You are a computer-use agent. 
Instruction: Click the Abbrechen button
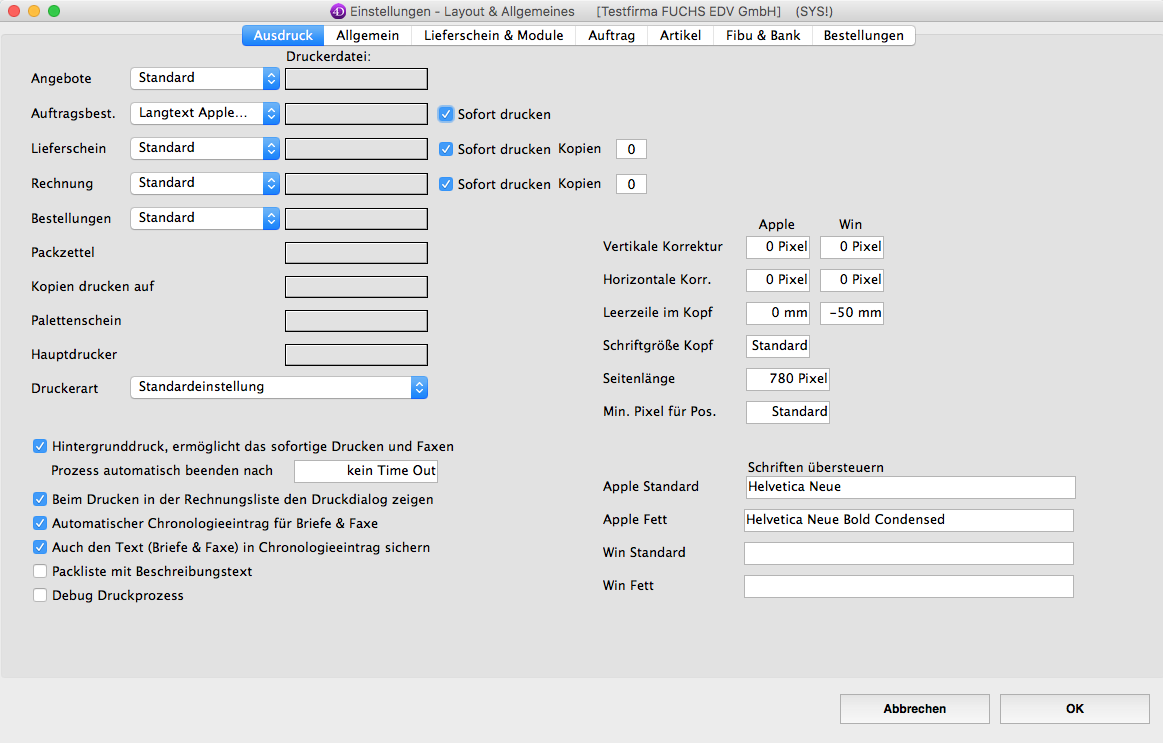pos(914,709)
